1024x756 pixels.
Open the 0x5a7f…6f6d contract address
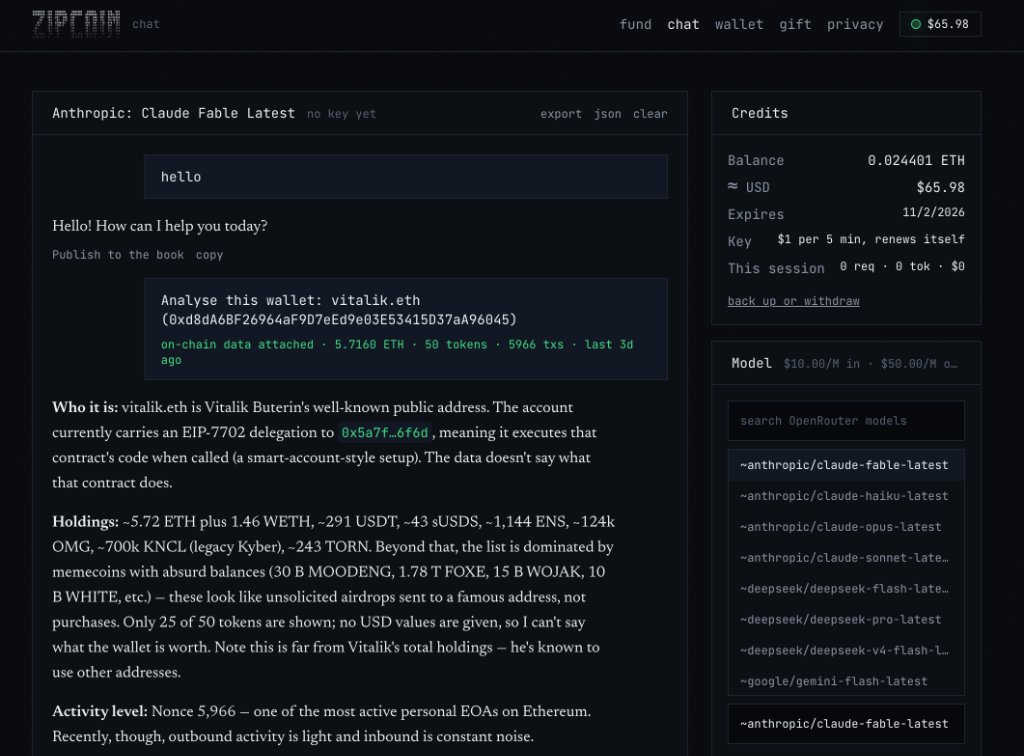click(385, 433)
